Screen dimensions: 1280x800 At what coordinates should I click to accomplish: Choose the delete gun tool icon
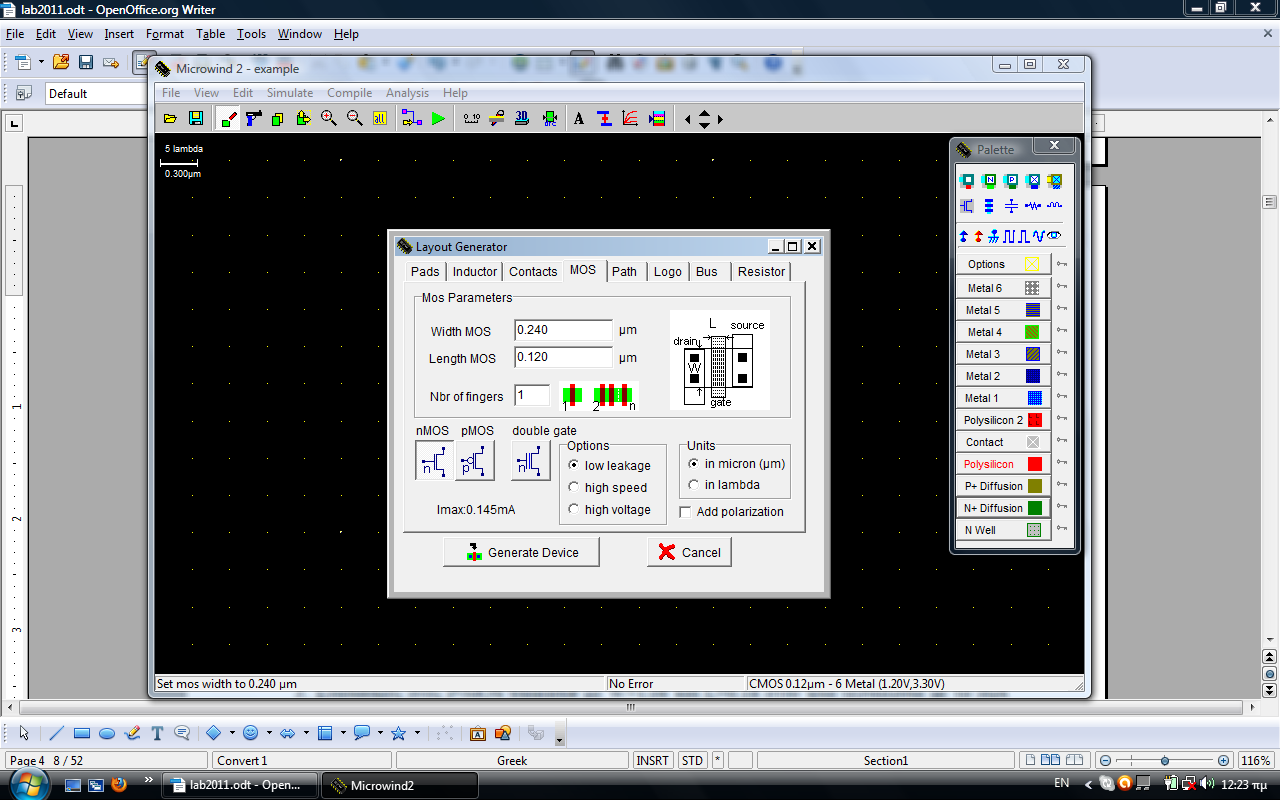click(x=253, y=118)
